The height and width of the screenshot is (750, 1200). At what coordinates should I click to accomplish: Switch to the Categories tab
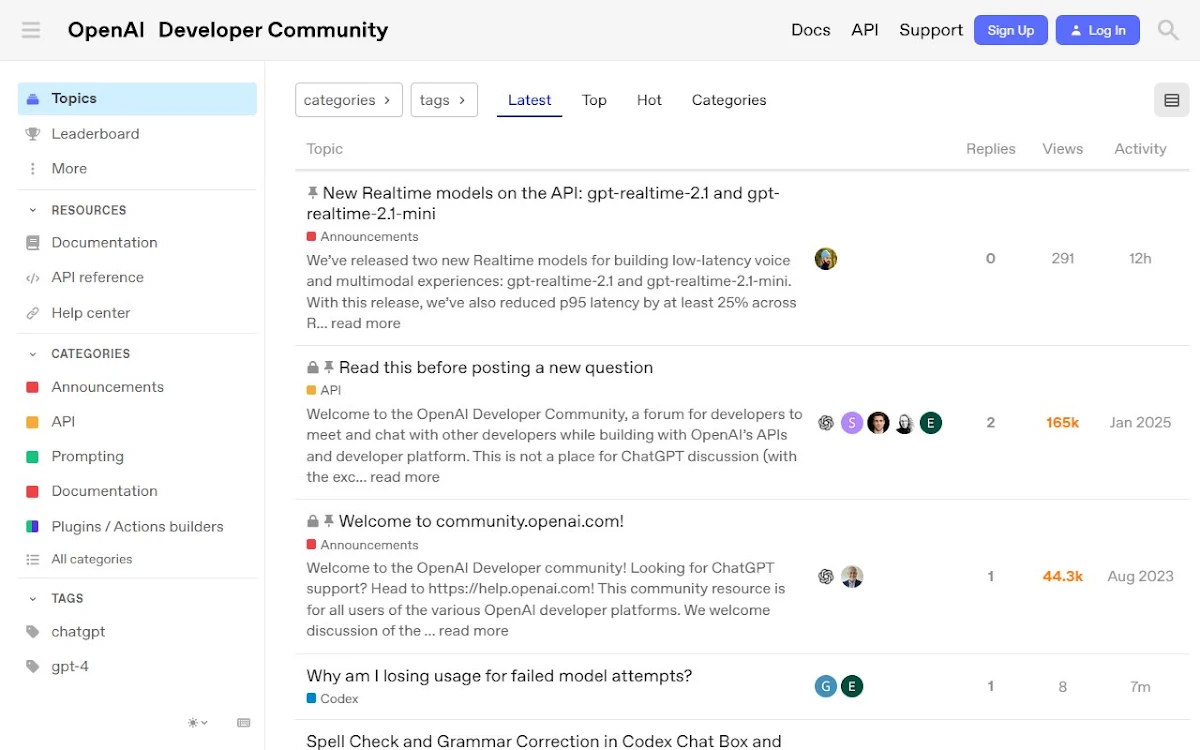pos(729,100)
